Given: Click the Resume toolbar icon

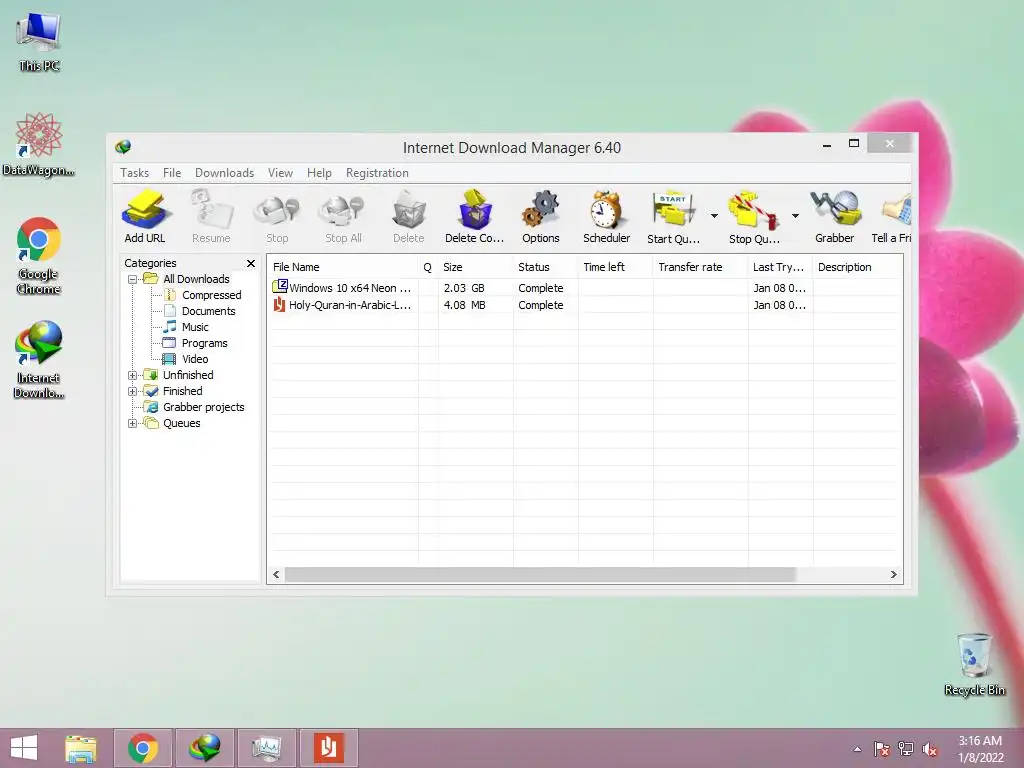Looking at the screenshot, I should coord(211,217).
